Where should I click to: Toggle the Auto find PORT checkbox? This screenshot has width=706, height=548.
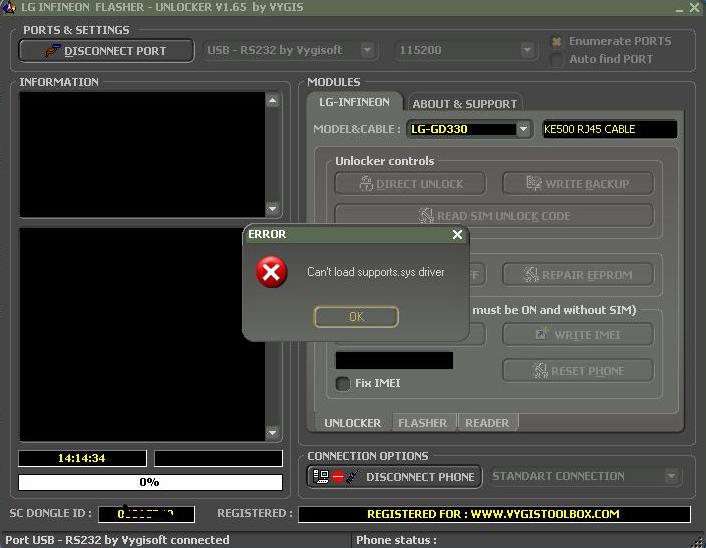(557, 59)
